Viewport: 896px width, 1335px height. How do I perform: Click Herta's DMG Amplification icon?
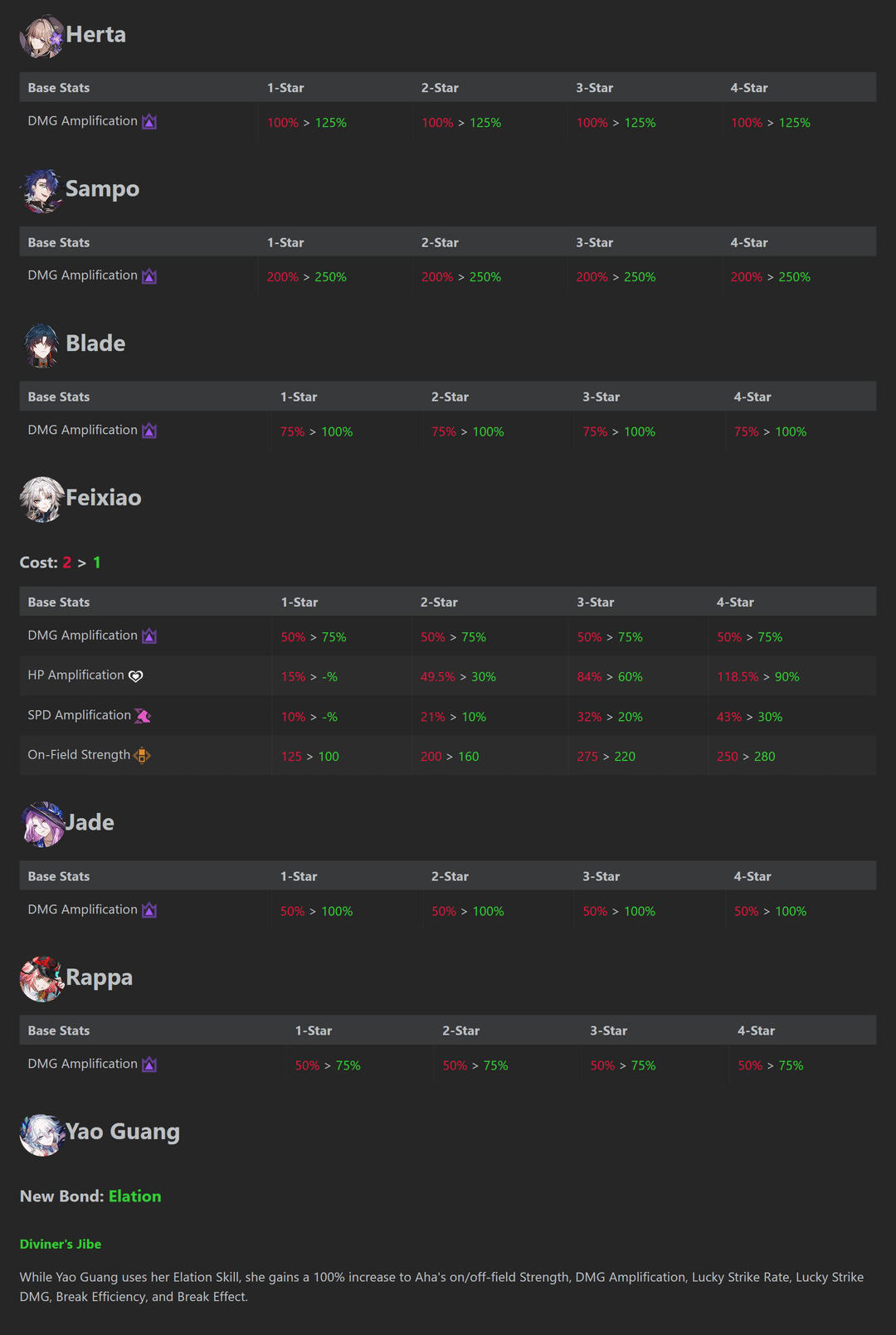149,122
